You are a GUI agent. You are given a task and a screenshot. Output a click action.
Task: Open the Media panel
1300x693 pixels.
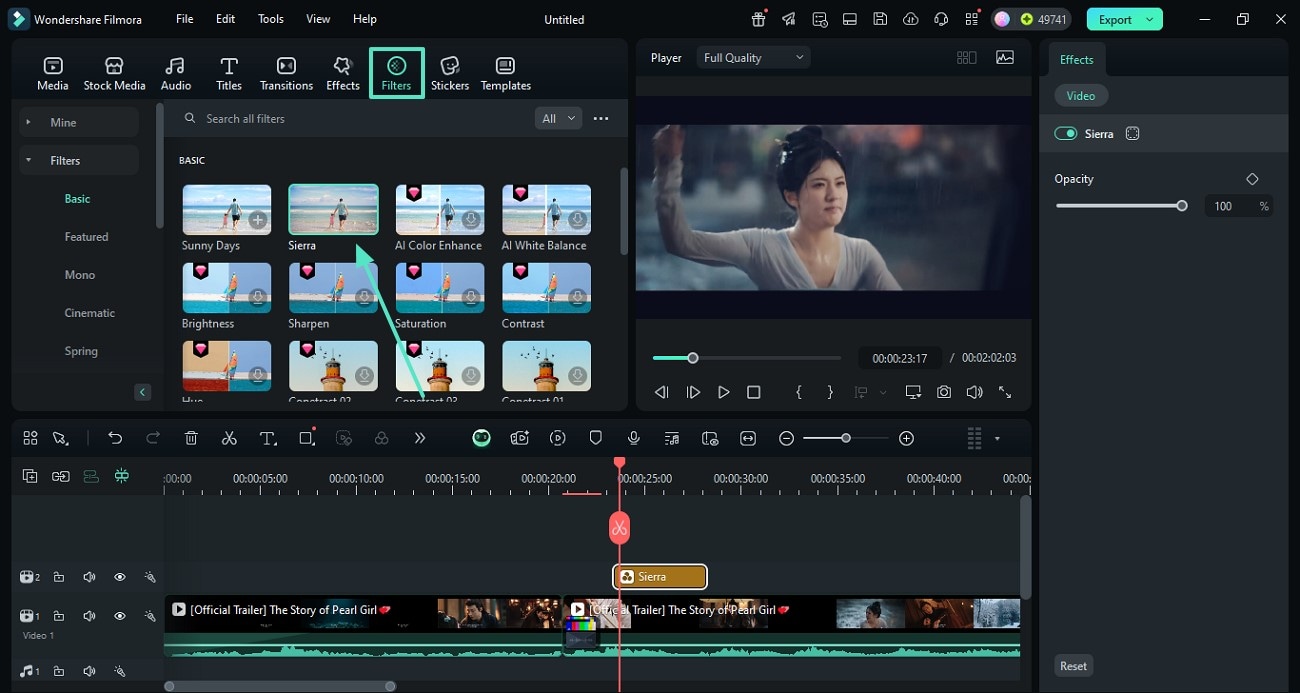(x=53, y=74)
